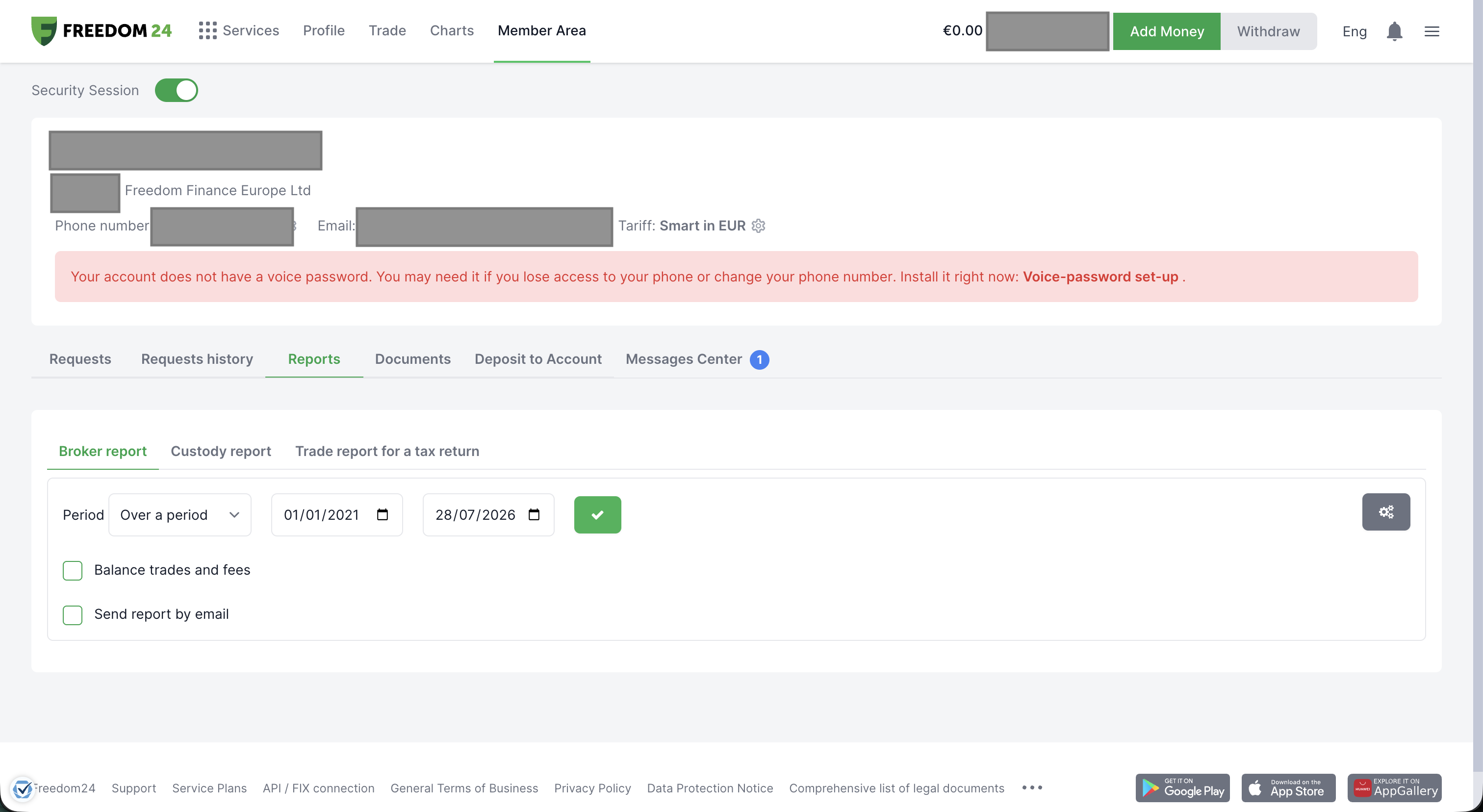1483x812 pixels.
Task: Open Deposit to Account tab
Action: click(537, 359)
